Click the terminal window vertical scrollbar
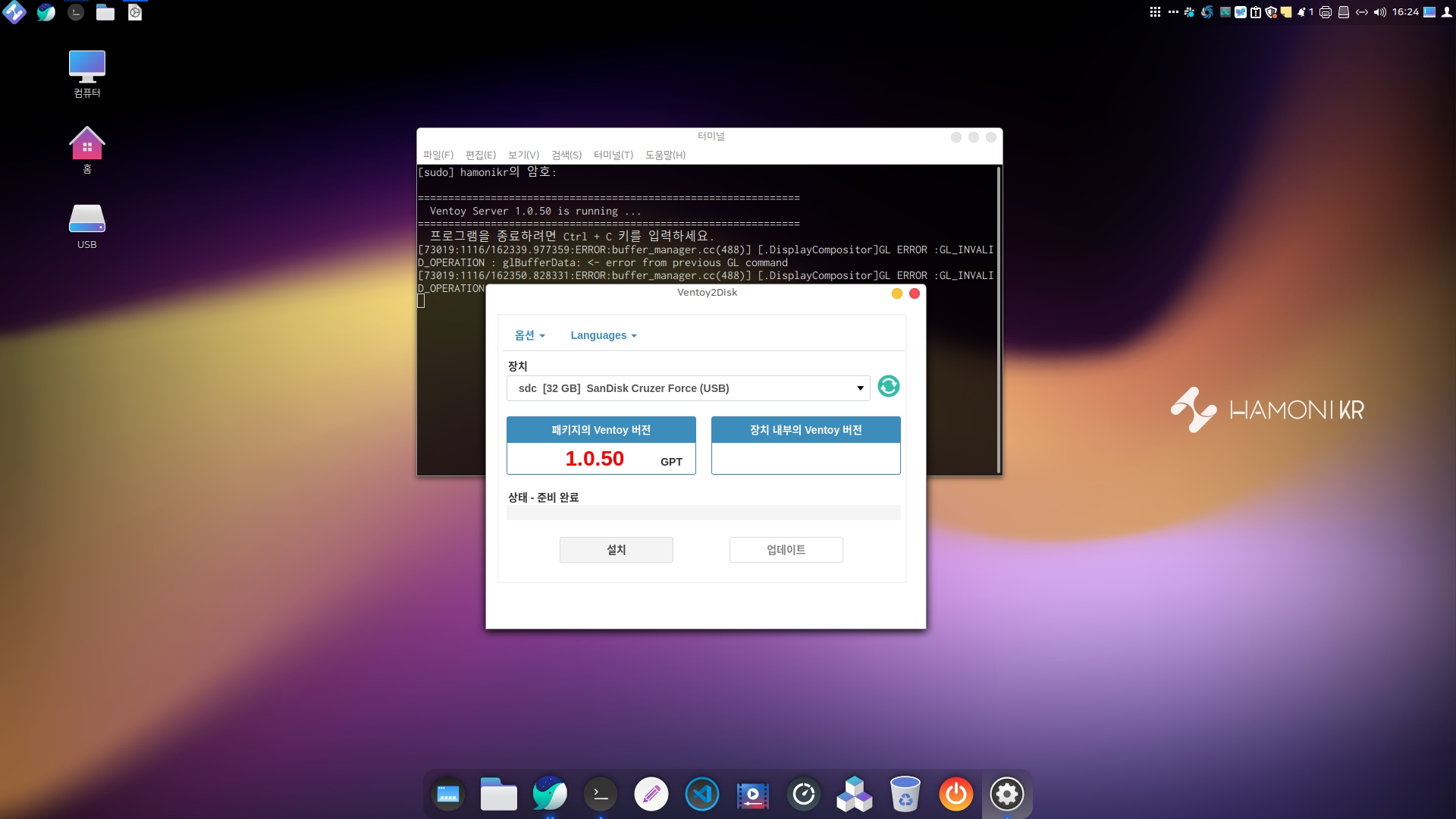The image size is (1456, 819). (x=998, y=318)
